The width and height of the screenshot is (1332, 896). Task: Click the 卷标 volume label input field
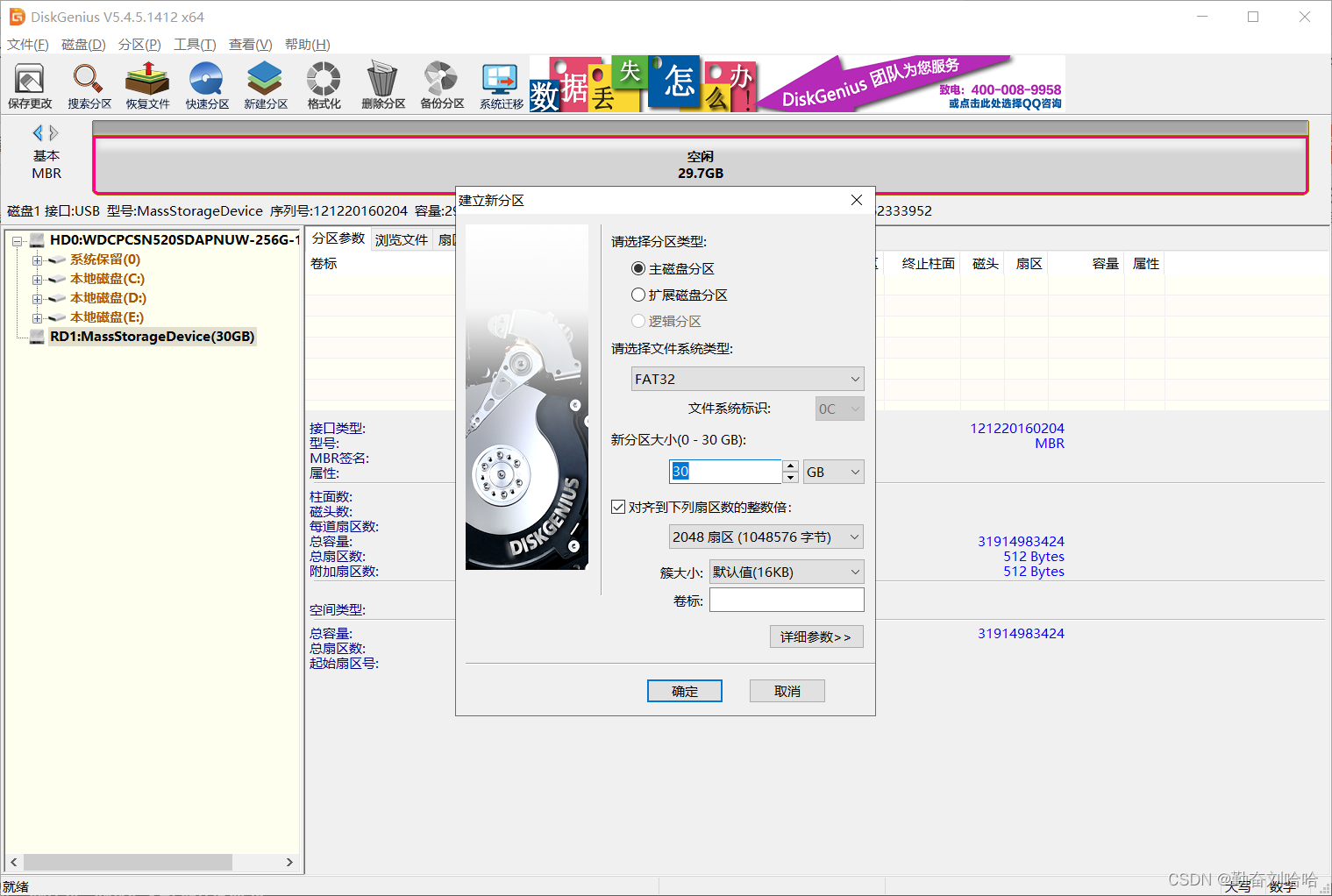point(787,600)
